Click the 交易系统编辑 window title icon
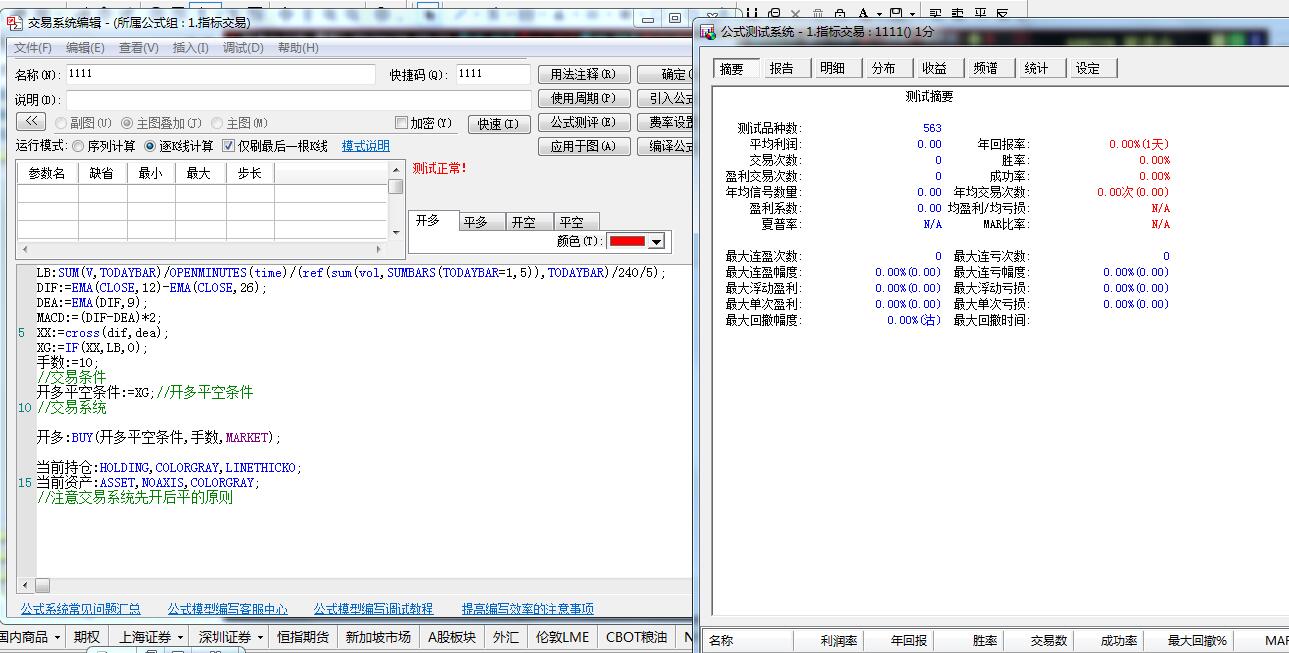 pyautogui.click(x=14, y=21)
